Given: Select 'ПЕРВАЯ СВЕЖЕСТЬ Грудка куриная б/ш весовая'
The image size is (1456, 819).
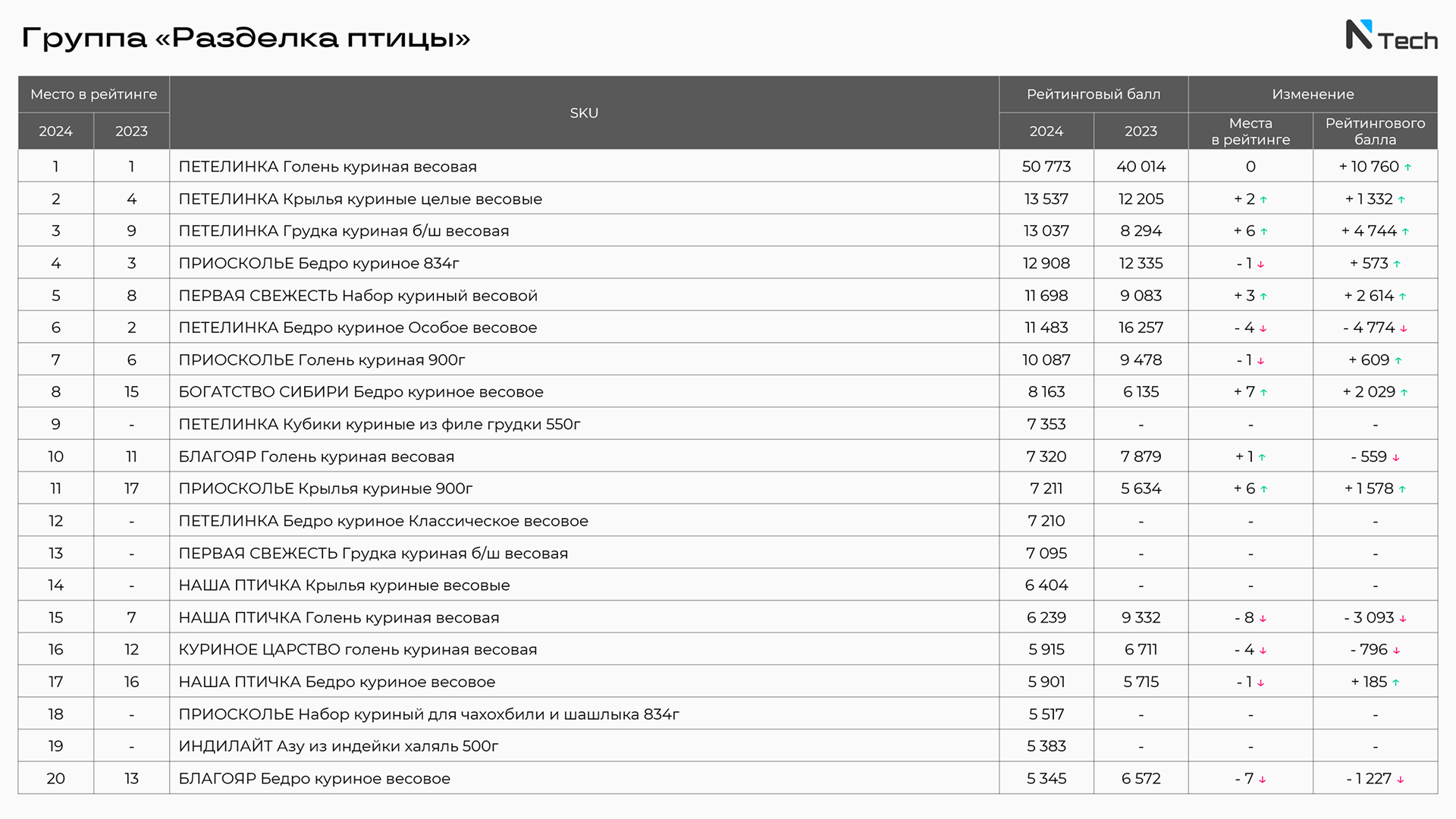Looking at the screenshot, I should pyautogui.click(x=373, y=553).
